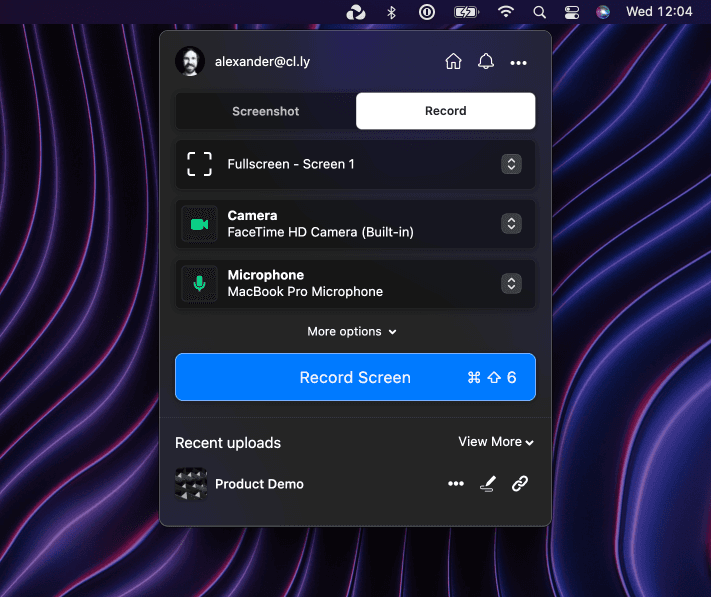Open battery status in menu bar

coord(467,12)
